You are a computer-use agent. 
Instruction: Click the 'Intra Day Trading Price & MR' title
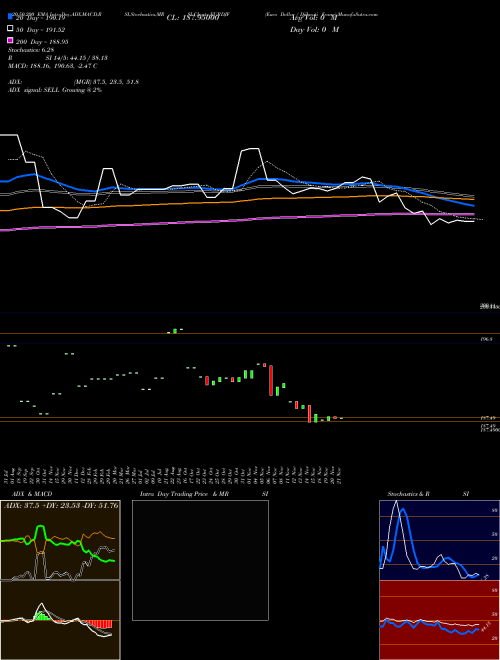tap(184, 494)
